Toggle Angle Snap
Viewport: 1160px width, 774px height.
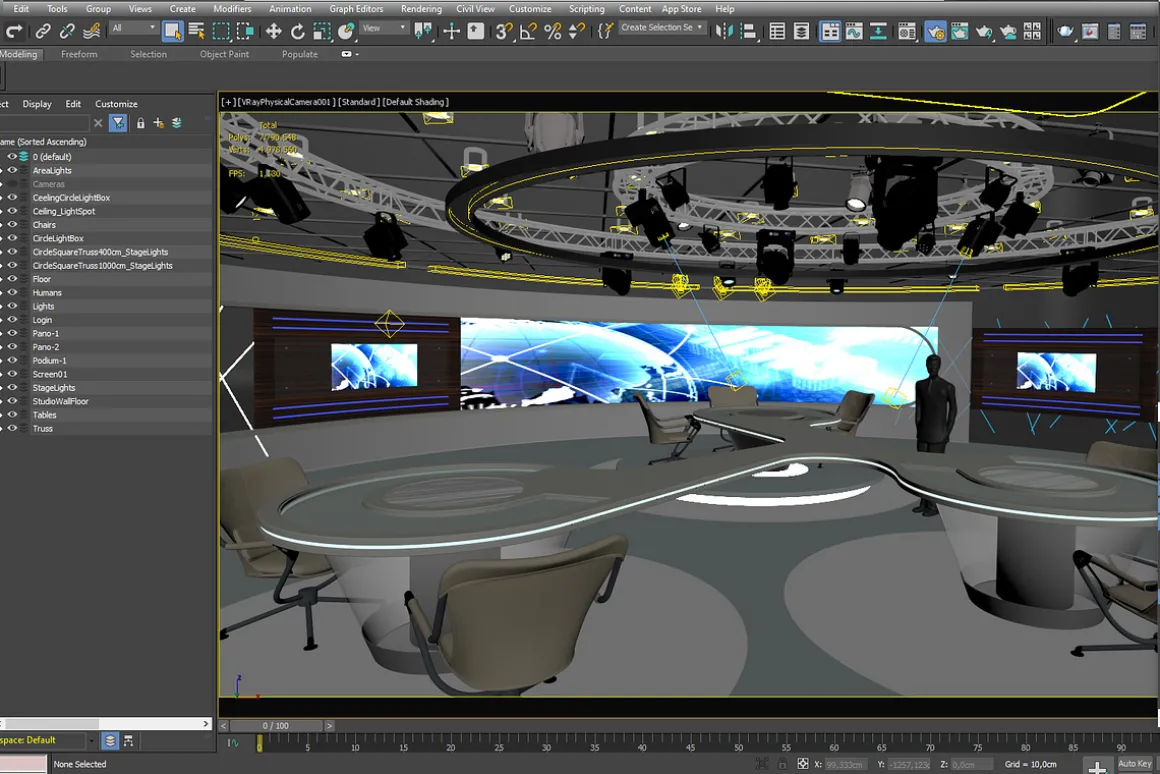[x=528, y=31]
